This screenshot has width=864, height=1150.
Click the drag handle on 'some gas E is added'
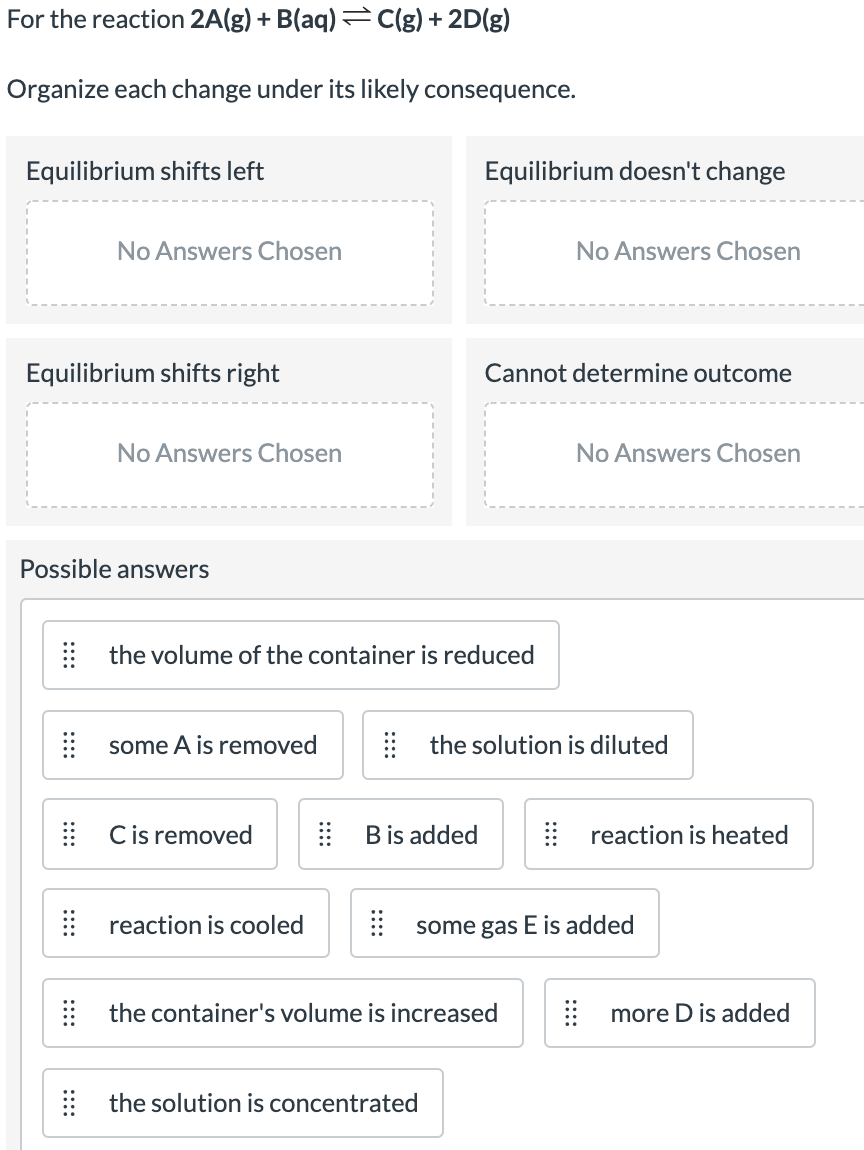pos(377,923)
